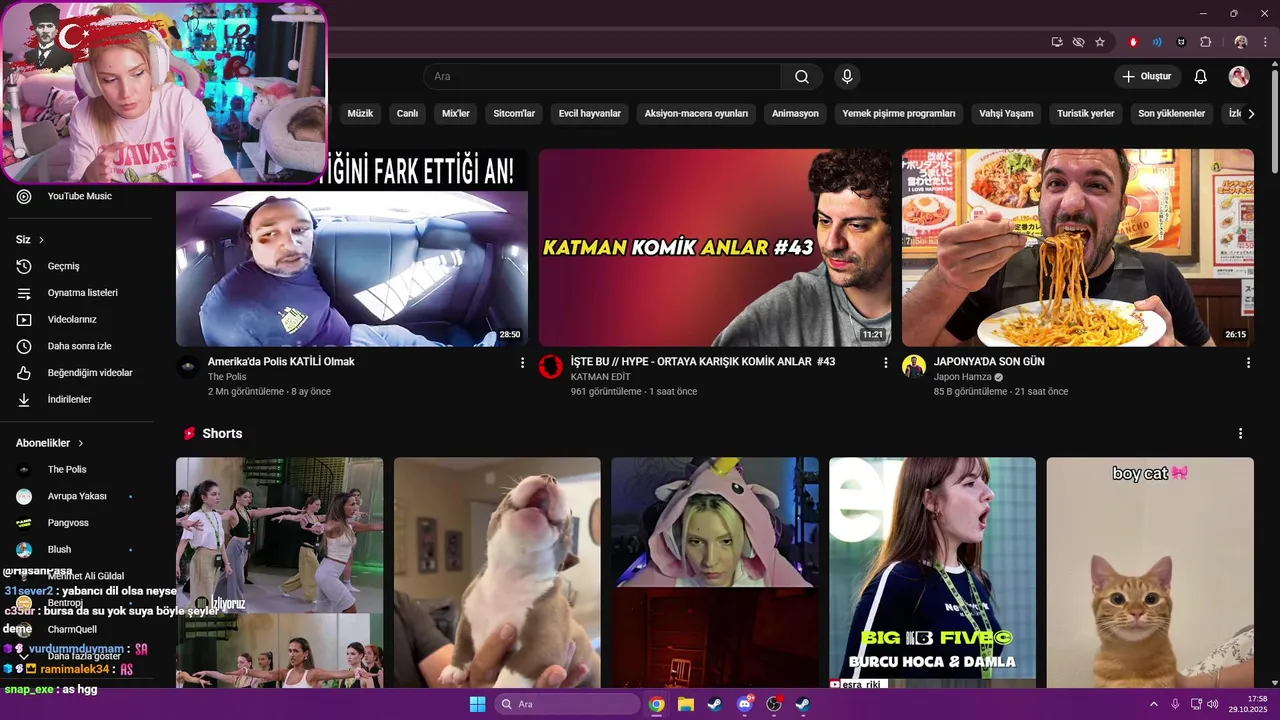Image resolution: width=1280 pixels, height=720 pixels.
Task: Open the puppy howling Short
Action: click(497, 573)
